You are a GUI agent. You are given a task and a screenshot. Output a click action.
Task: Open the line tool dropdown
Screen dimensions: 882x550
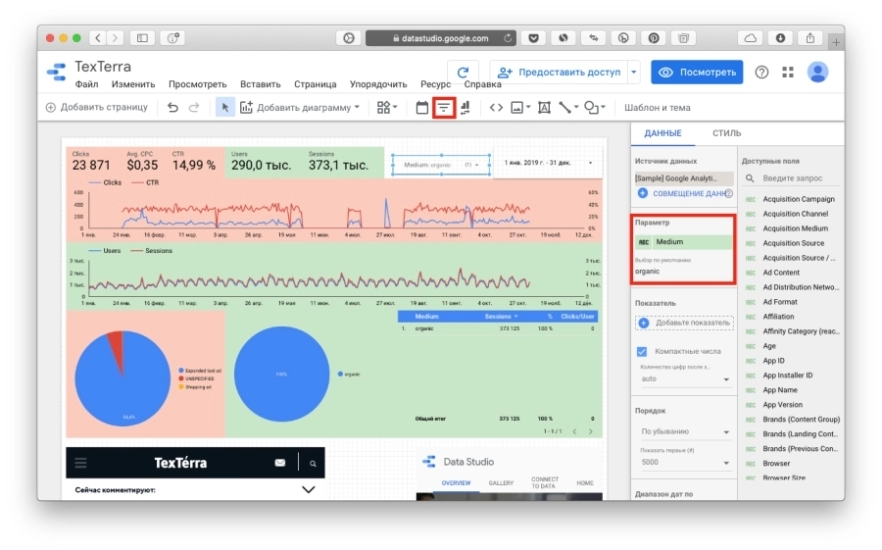pos(568,107)
